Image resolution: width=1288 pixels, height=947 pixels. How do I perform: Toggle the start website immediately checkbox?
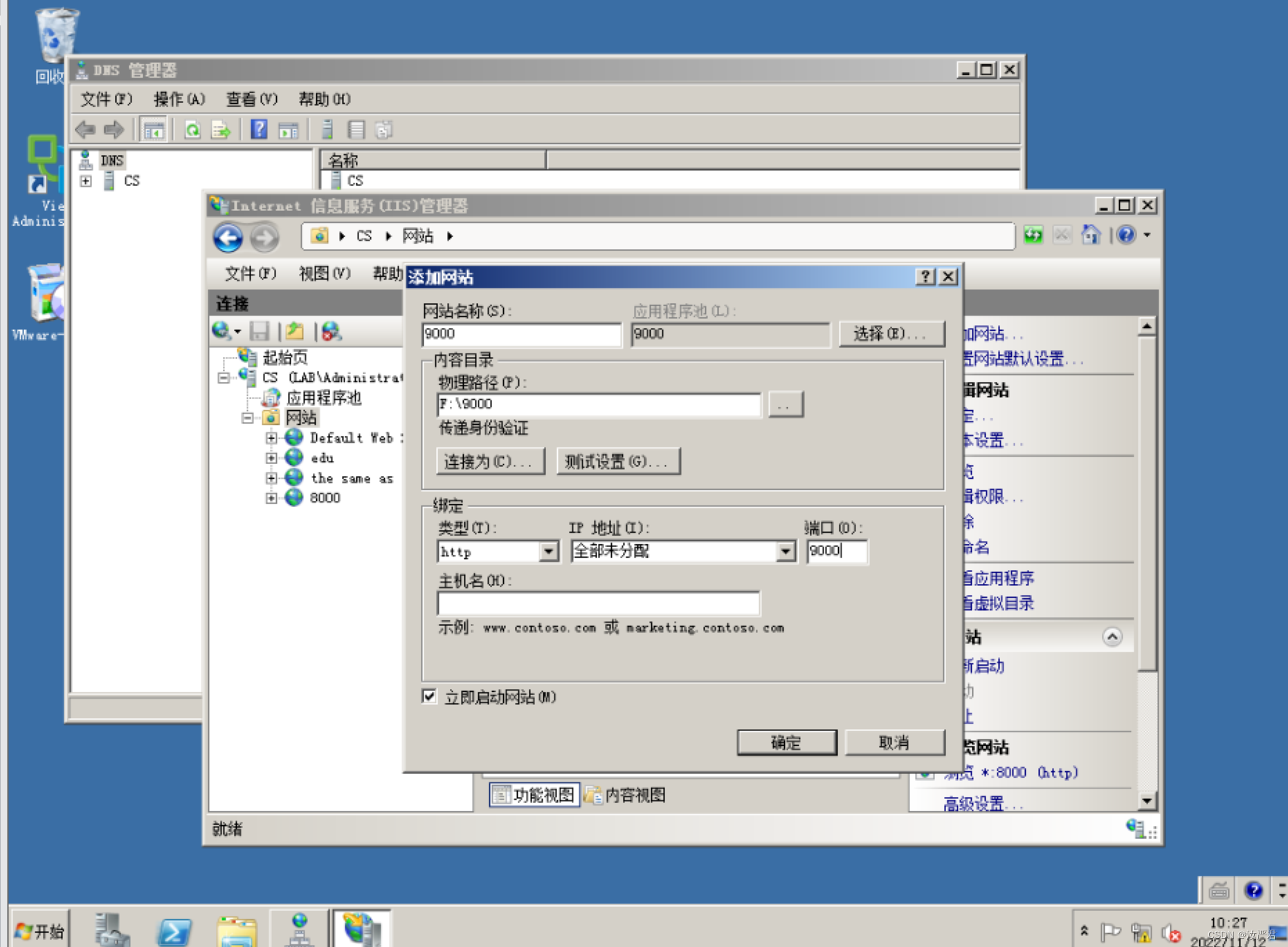coord(429,696)
